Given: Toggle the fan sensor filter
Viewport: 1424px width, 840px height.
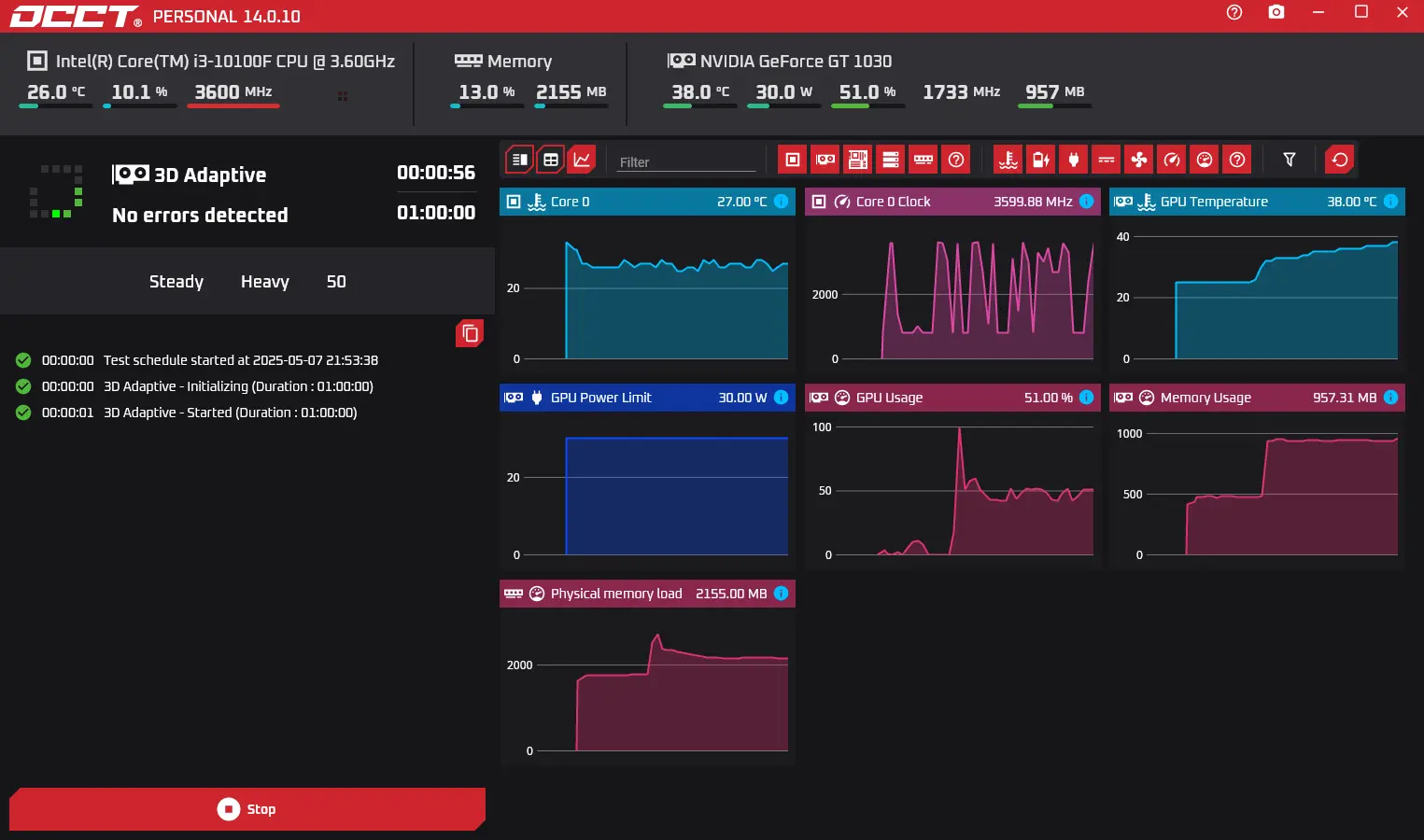Looking at the screenshot, I should pyautogui.click(x=1138, y=160).
